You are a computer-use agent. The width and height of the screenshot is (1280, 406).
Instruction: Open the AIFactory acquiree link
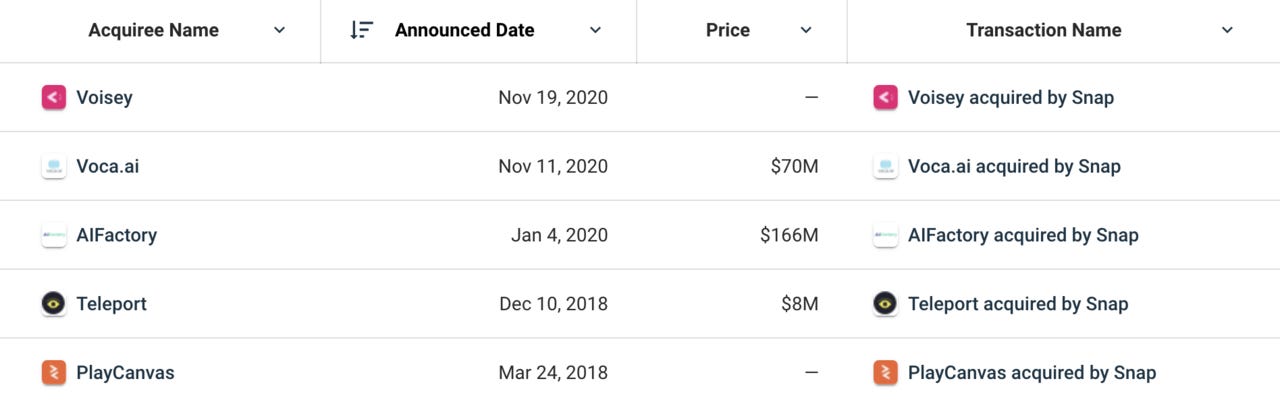pos(117,235)
